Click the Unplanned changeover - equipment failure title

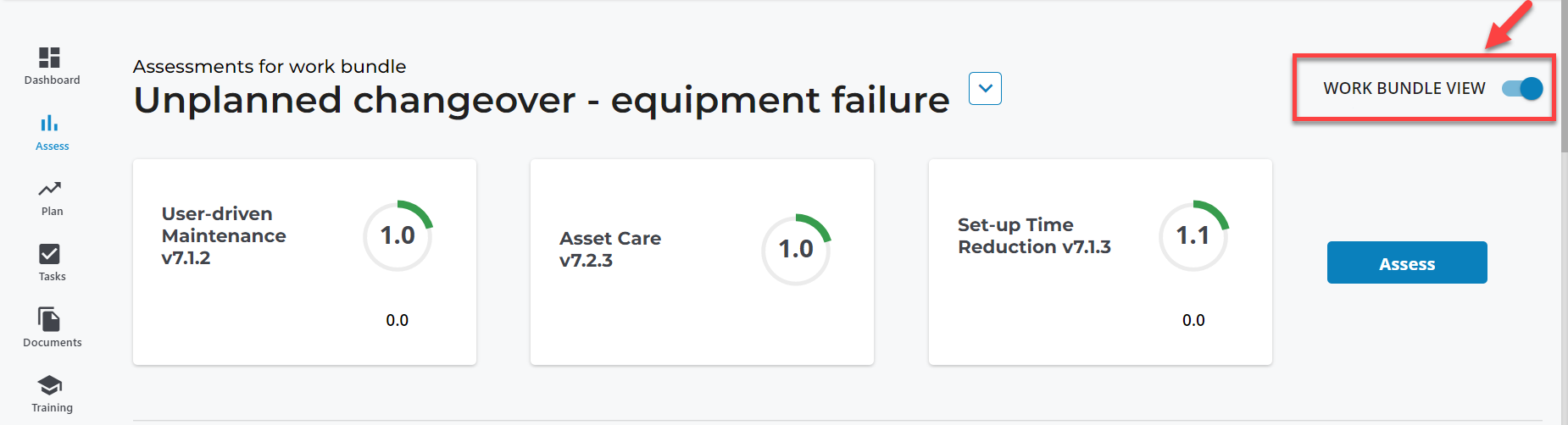(x=542, y=100)
